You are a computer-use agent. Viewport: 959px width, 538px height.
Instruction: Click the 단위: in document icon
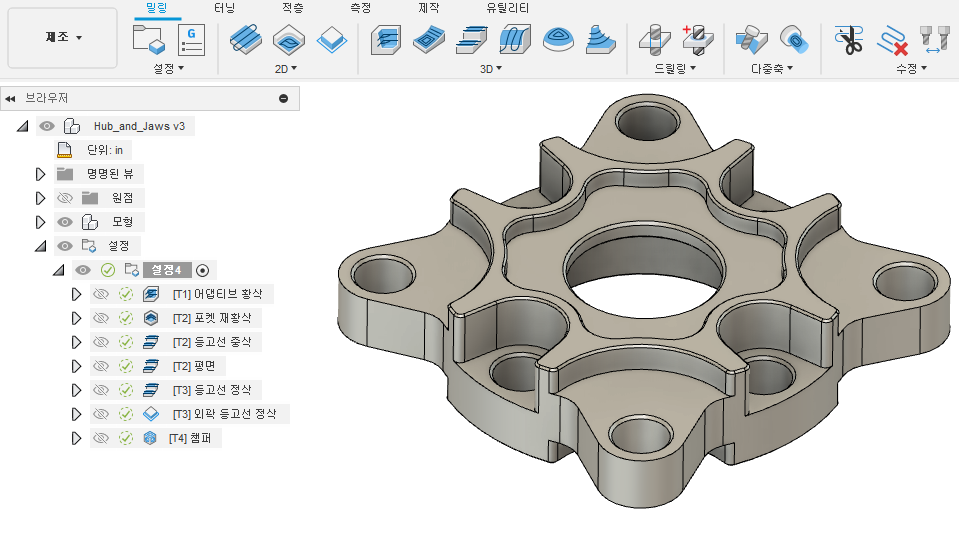[64, 150]
